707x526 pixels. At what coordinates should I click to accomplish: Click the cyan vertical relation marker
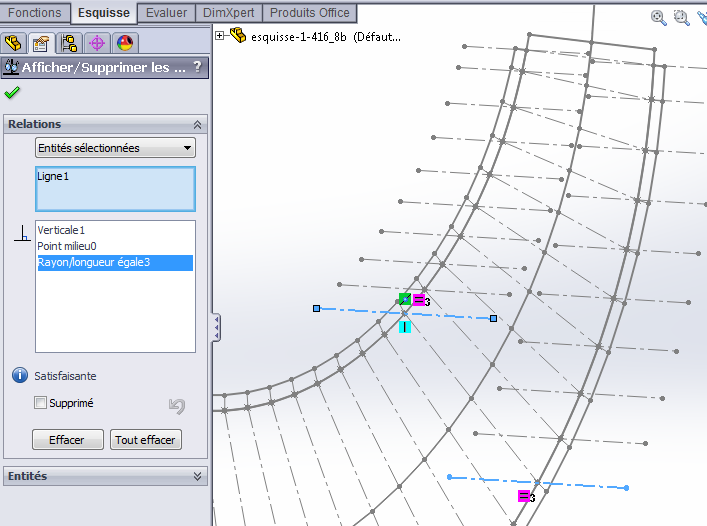[x=405, y=327]
